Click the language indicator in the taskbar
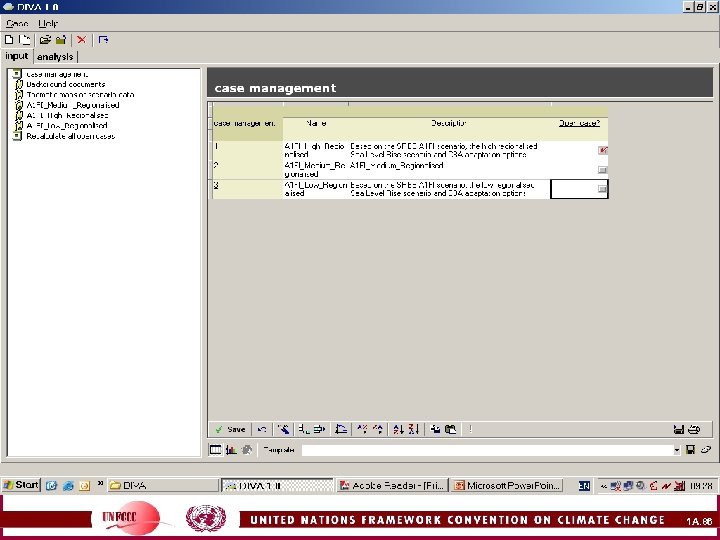 (x=584, y=485)
